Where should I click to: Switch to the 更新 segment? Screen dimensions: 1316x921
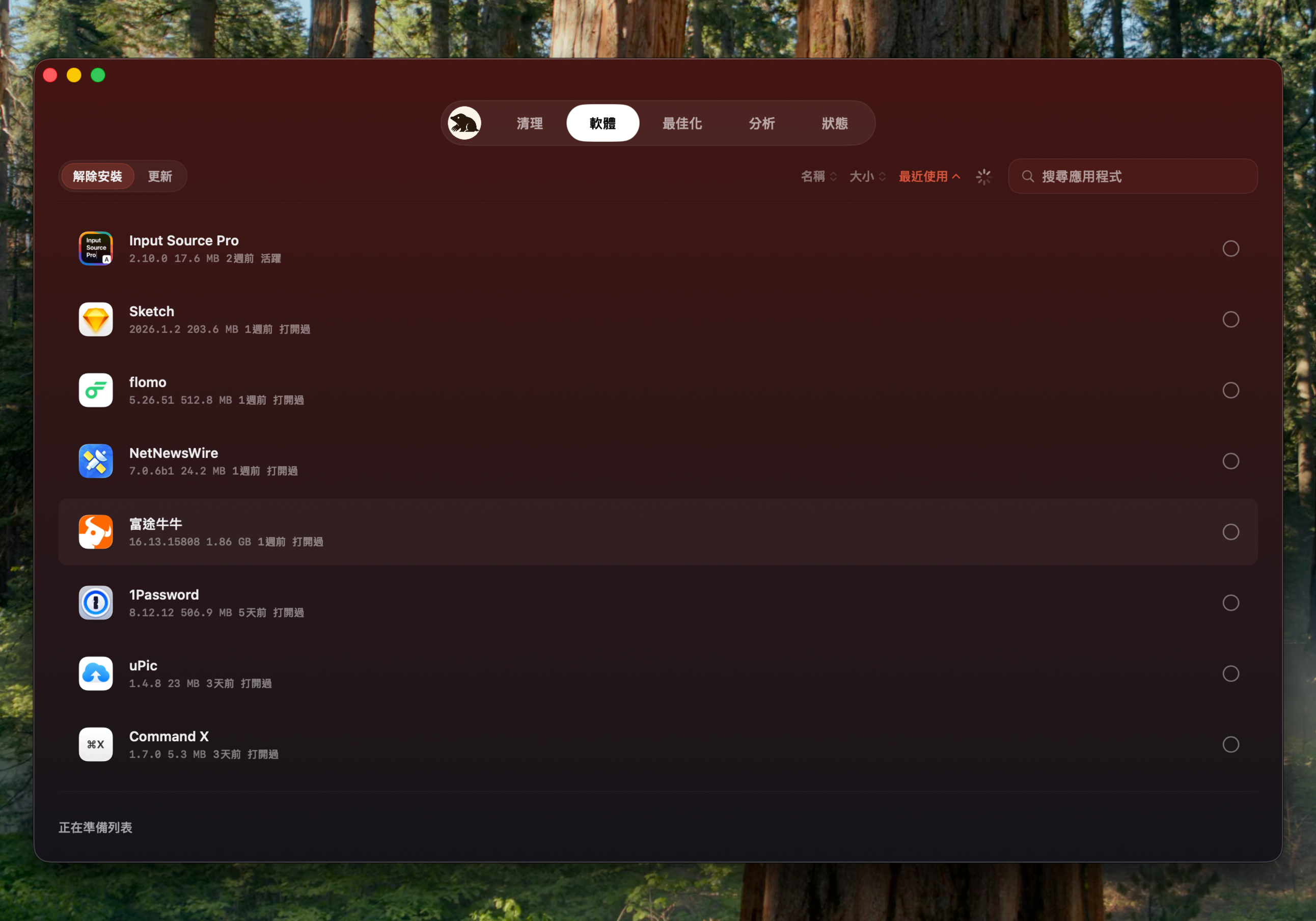coord(160,176)
